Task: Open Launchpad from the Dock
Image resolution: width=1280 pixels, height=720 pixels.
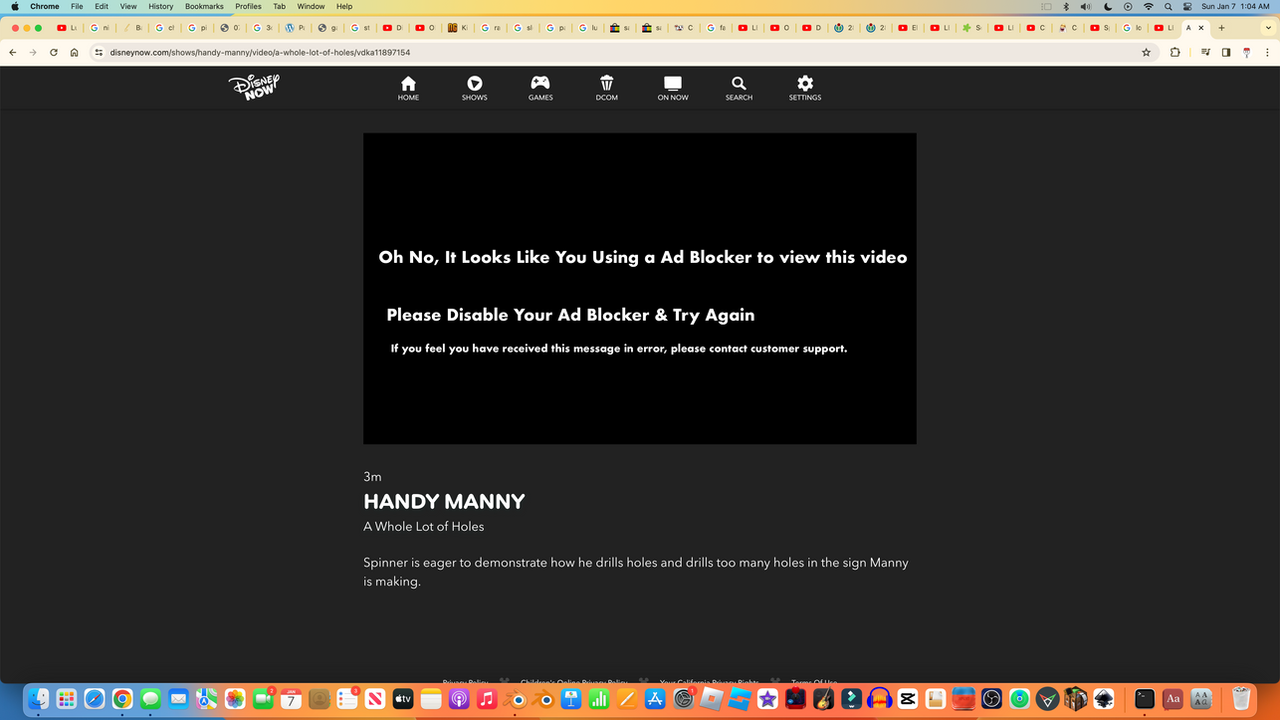Action: point(66,698)
